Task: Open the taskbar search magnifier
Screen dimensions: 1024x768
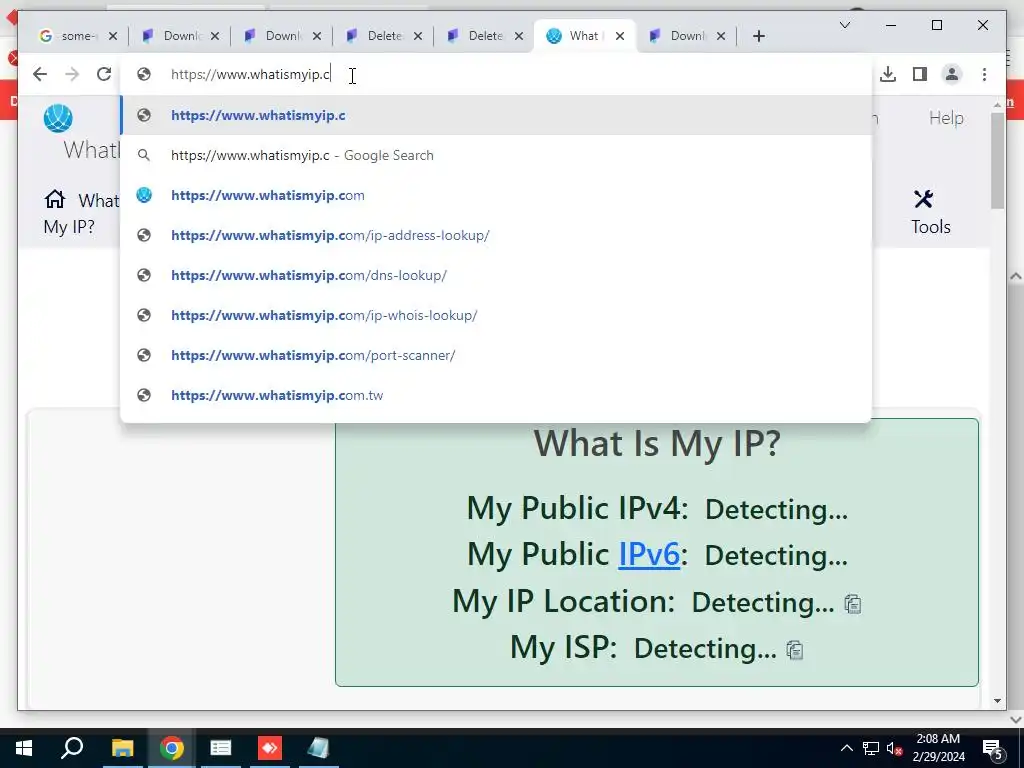Action: (x=72, y=748)
